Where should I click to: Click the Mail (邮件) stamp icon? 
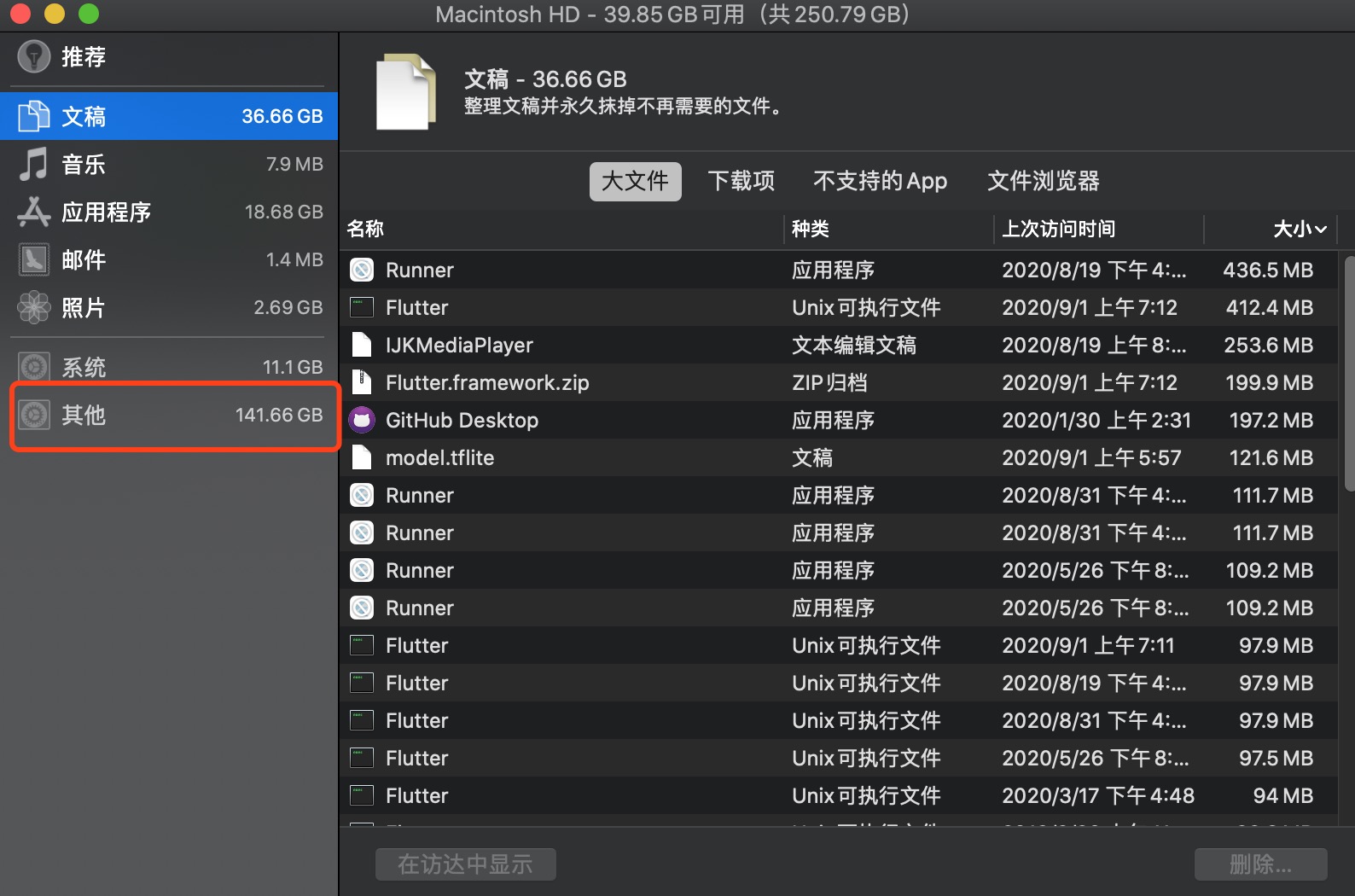point(34,259)
